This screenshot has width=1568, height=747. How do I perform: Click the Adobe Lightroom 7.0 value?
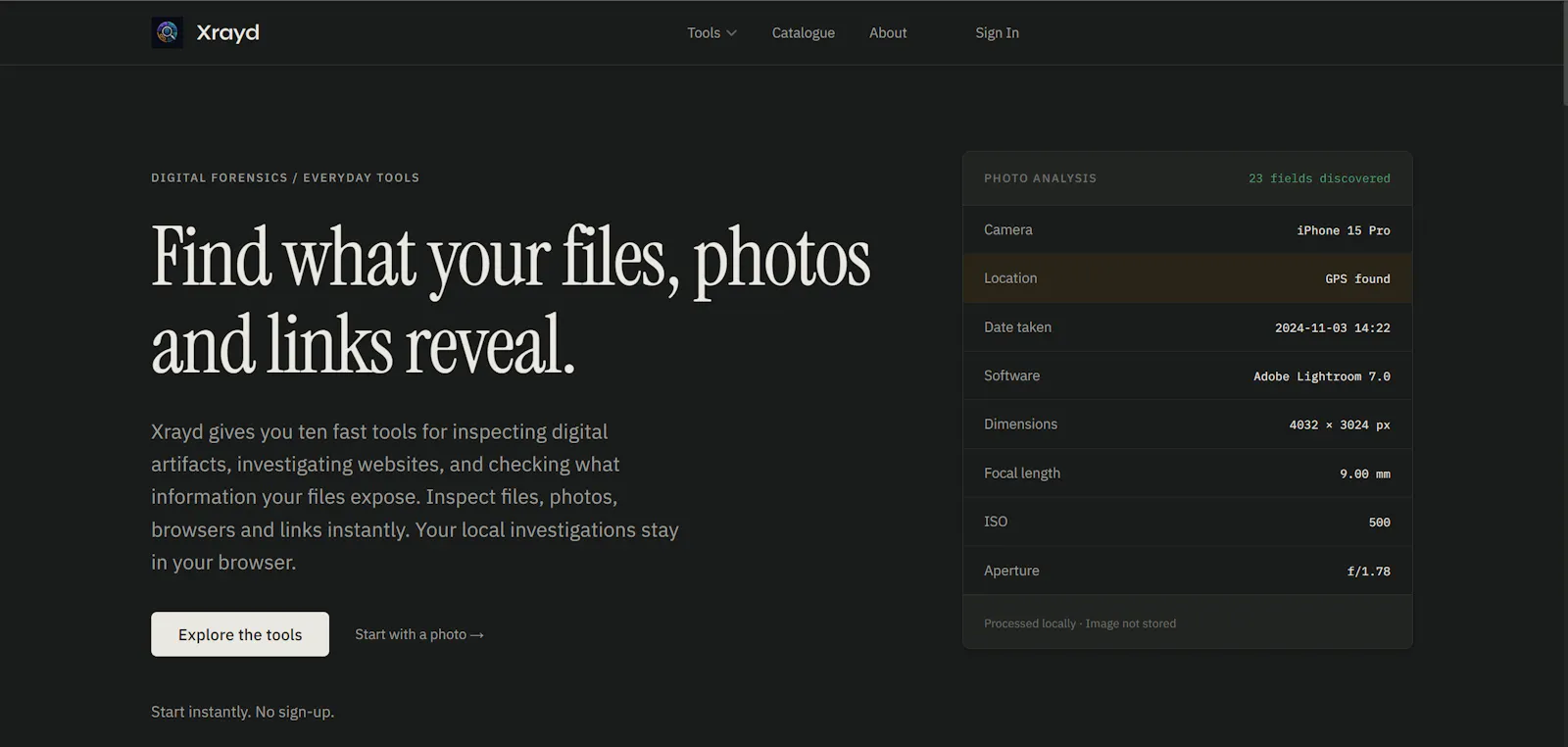click(1321, 376)
